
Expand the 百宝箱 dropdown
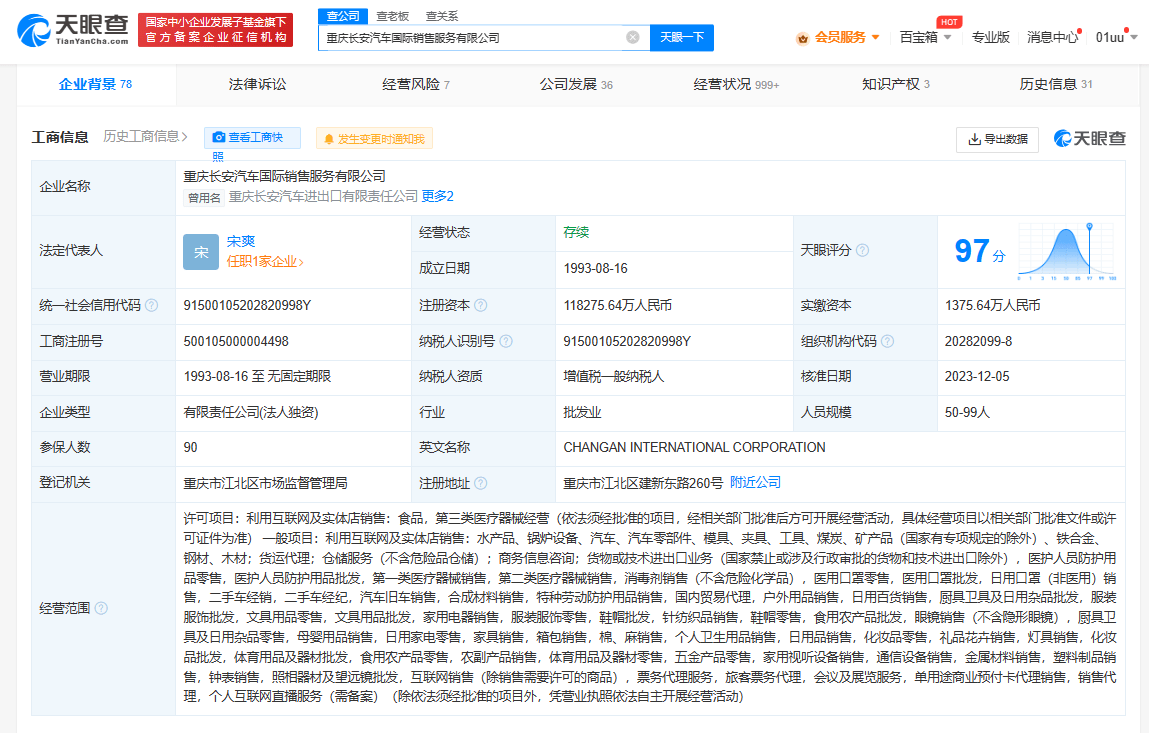point(925,37)
